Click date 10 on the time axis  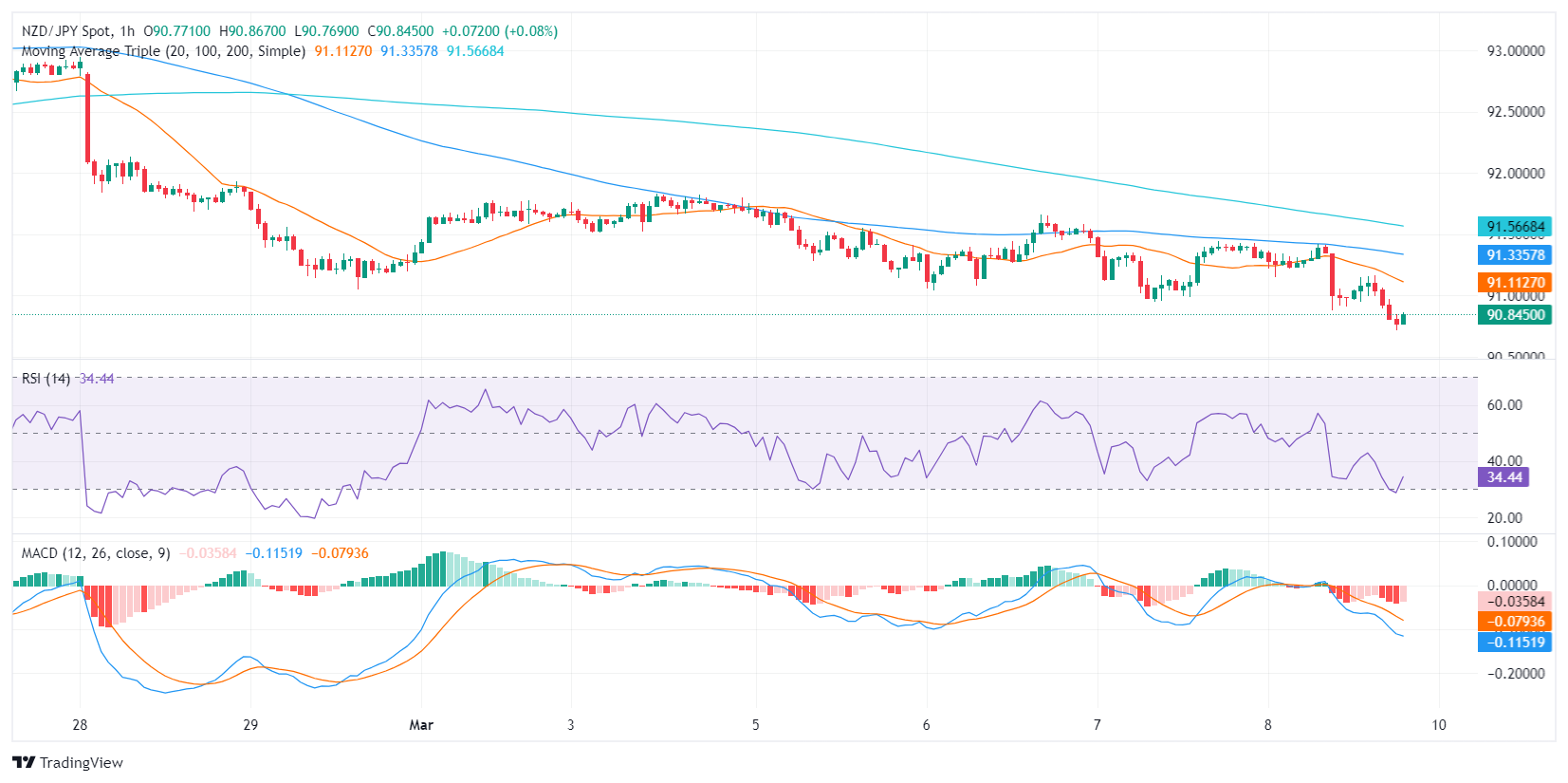(x=1439, y=725)
